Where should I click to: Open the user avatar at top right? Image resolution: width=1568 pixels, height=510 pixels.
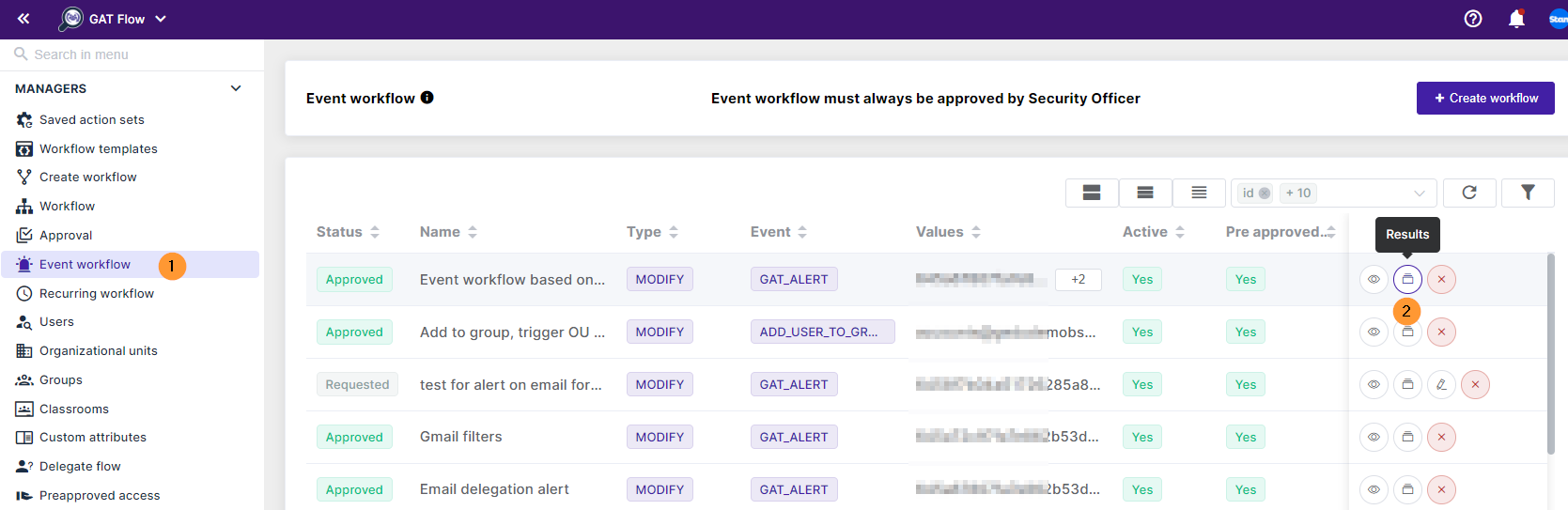[1558, 19]
